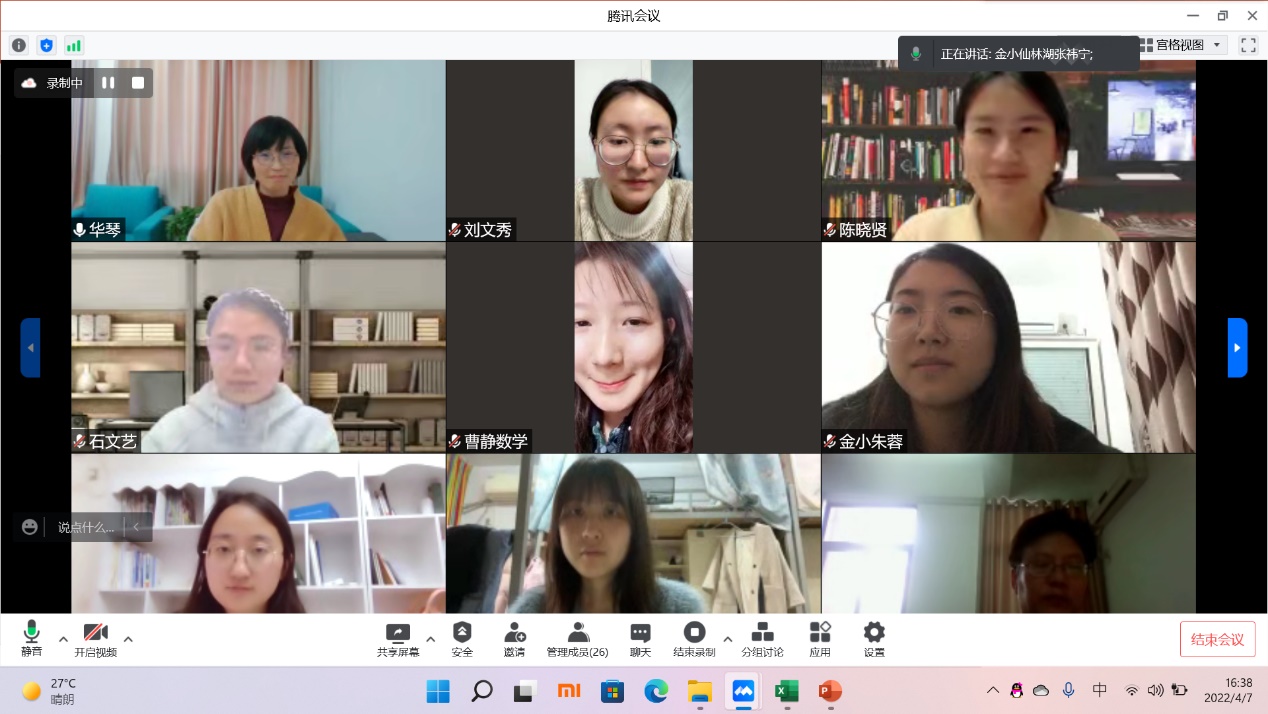Pause the cloud recording

pyautogui.click(x=108, y=83)
